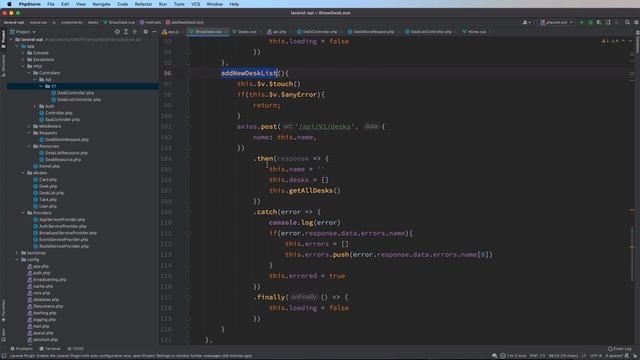Collapse the Providers folder

click(x=23, y=213)
